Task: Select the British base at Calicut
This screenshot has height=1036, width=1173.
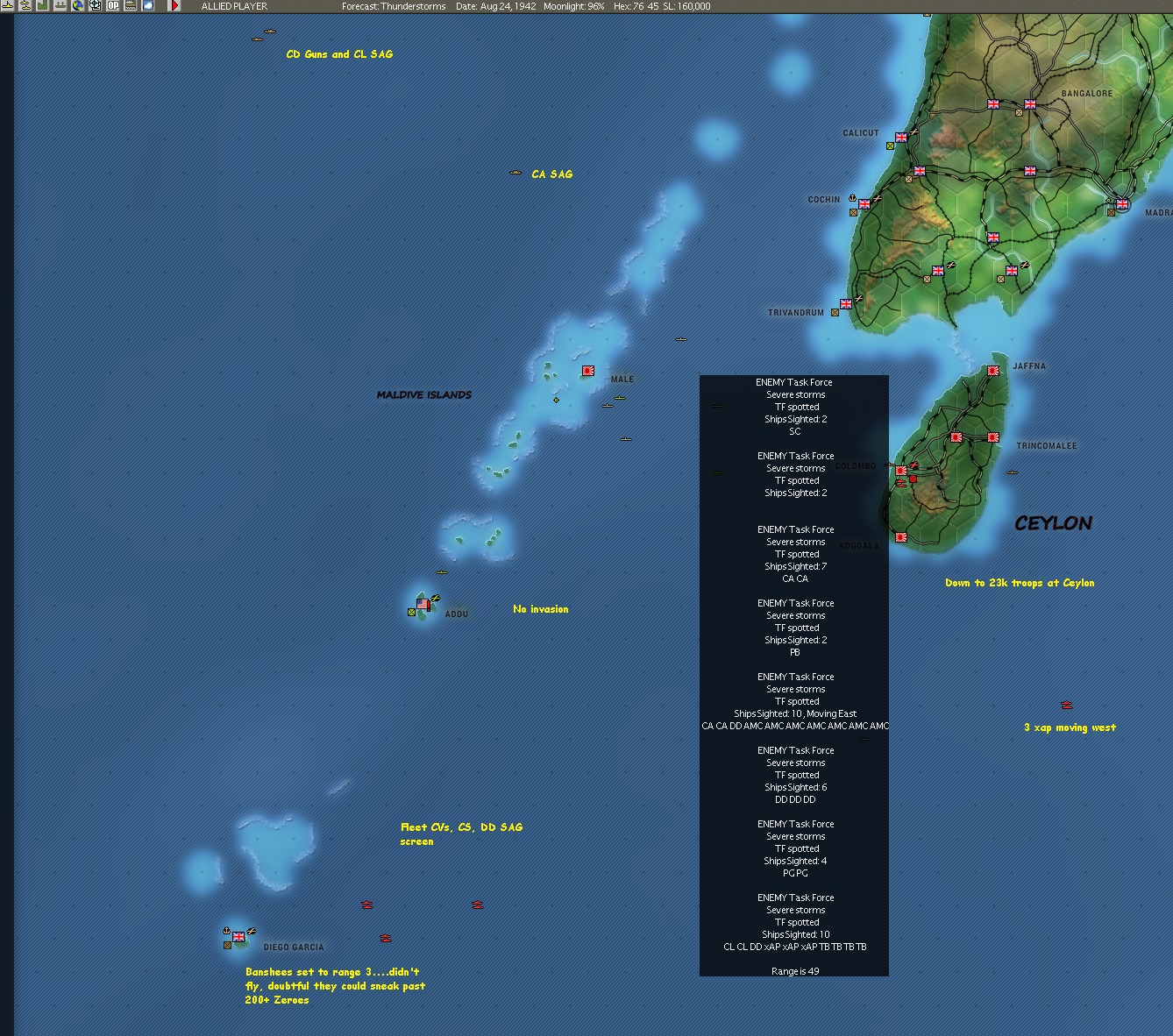Action: tap(901, 138)
